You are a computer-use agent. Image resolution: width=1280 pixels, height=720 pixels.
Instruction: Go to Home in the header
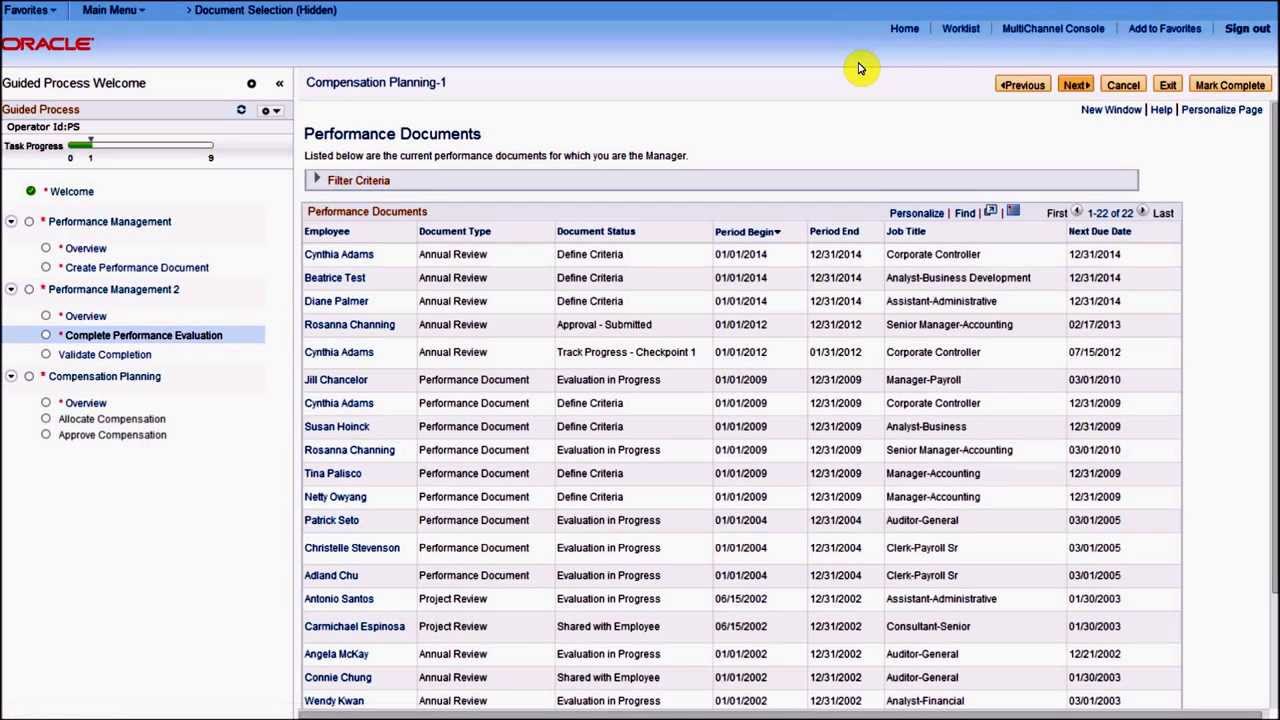904,29
